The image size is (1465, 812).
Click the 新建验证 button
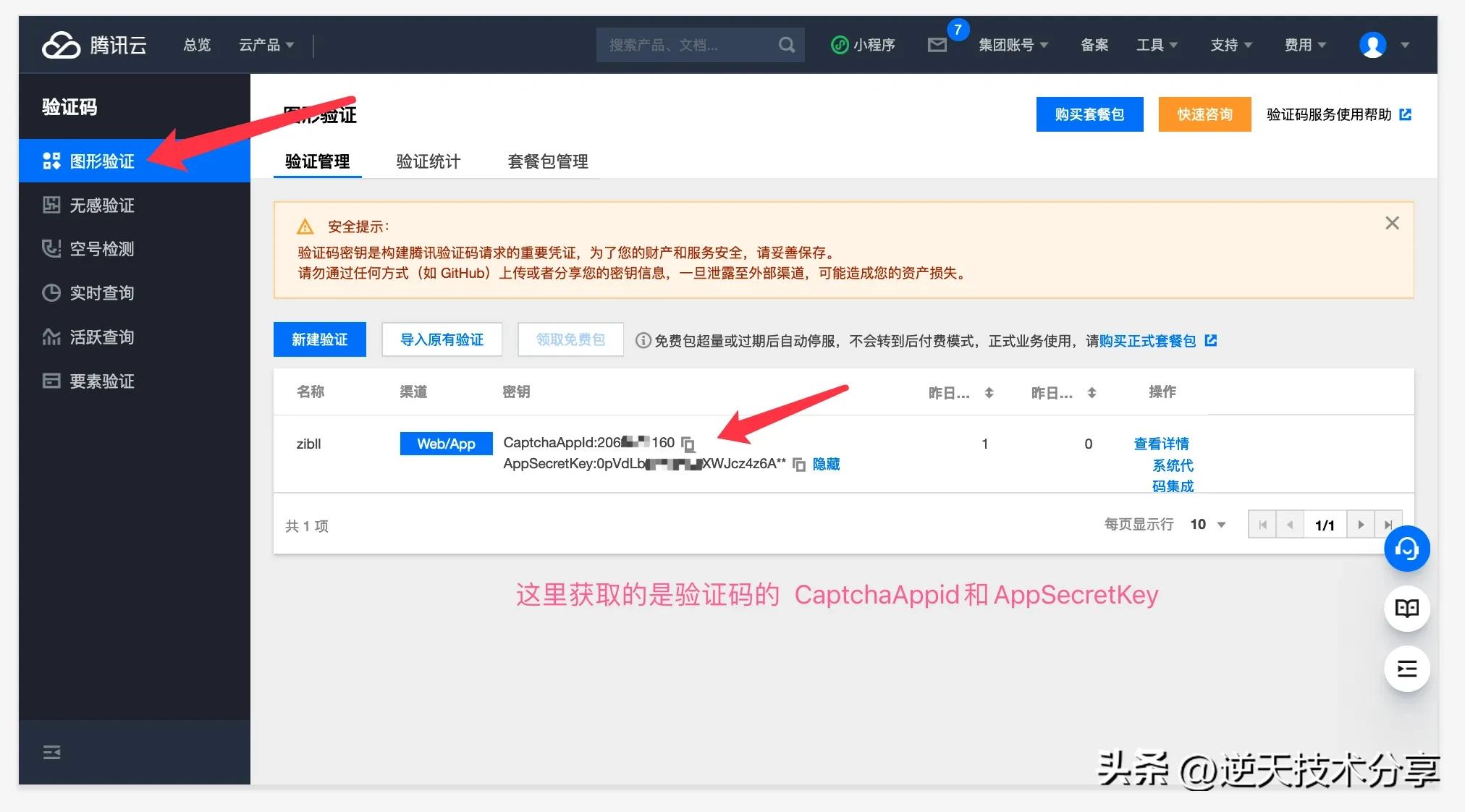pyautogui.click(x=320, y=339)
